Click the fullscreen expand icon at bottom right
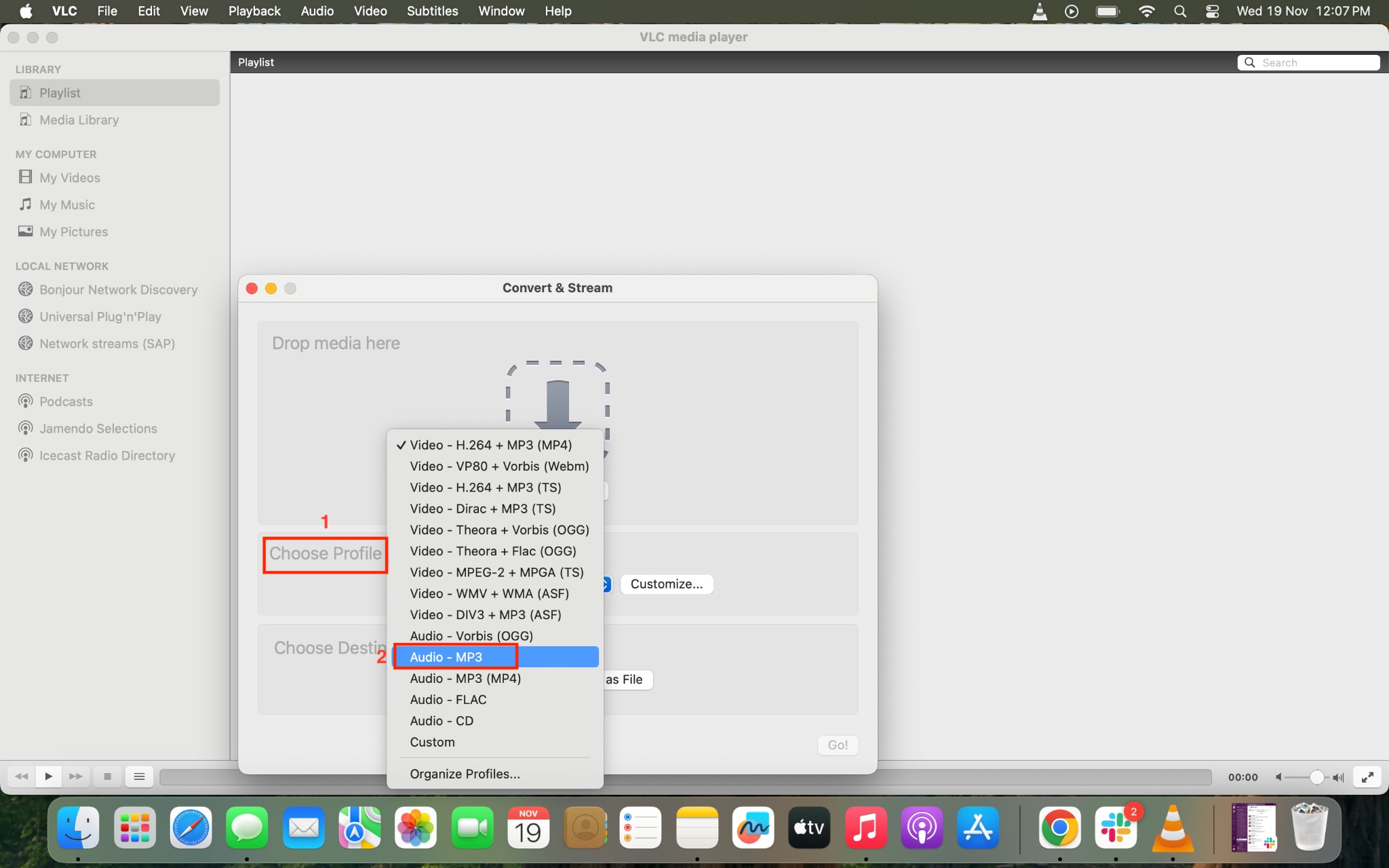Viewport: 1389px width, 868px height. pyautogui.click(x=1368, y=776)
